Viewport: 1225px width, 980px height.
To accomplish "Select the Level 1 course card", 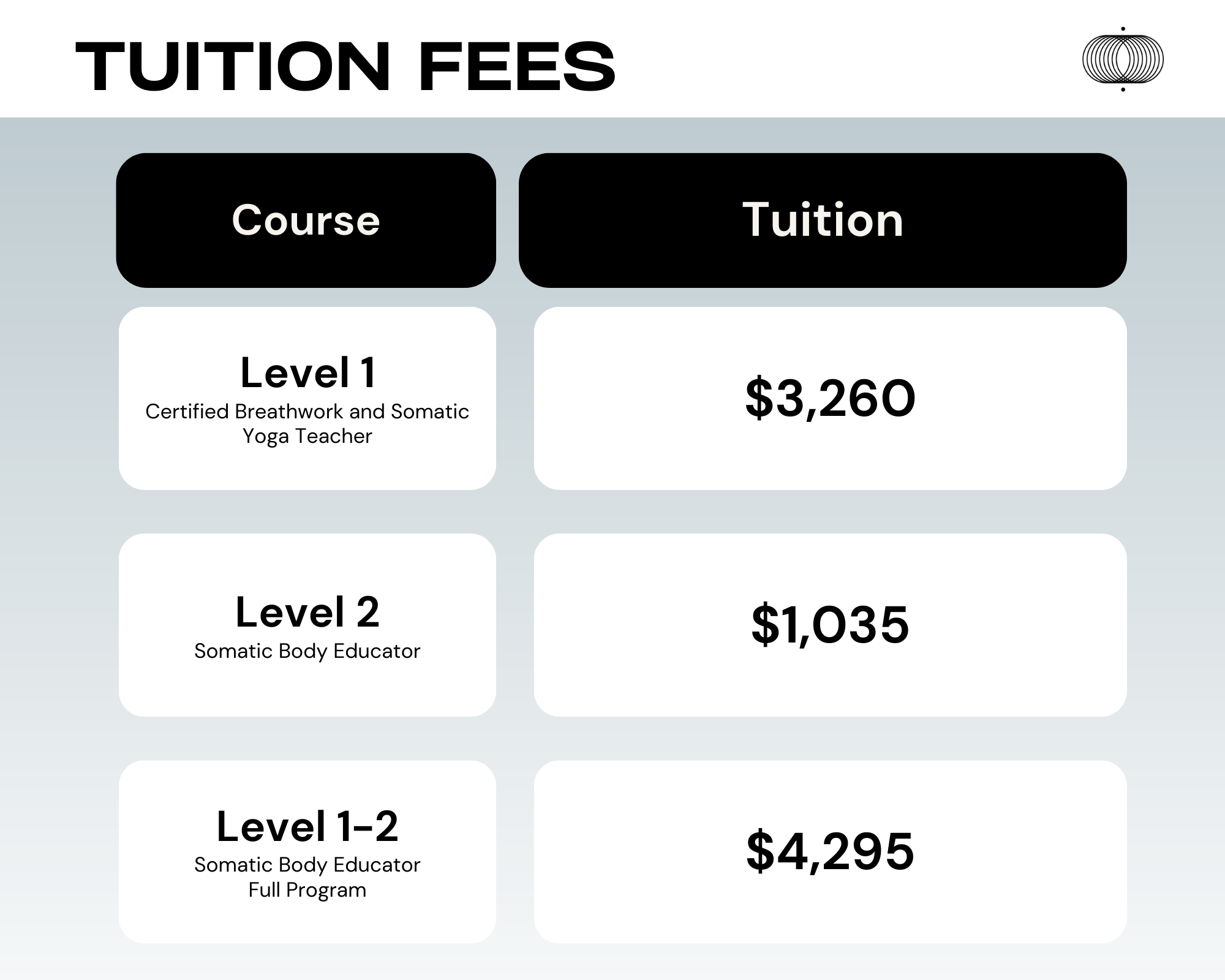I will [307, 398].
